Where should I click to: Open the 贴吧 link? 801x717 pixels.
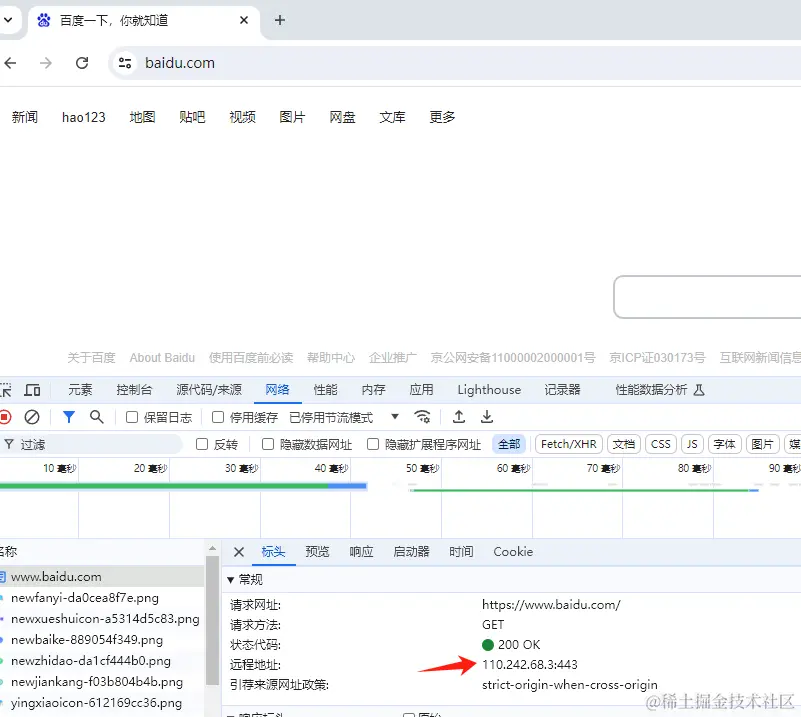(192, 117)
